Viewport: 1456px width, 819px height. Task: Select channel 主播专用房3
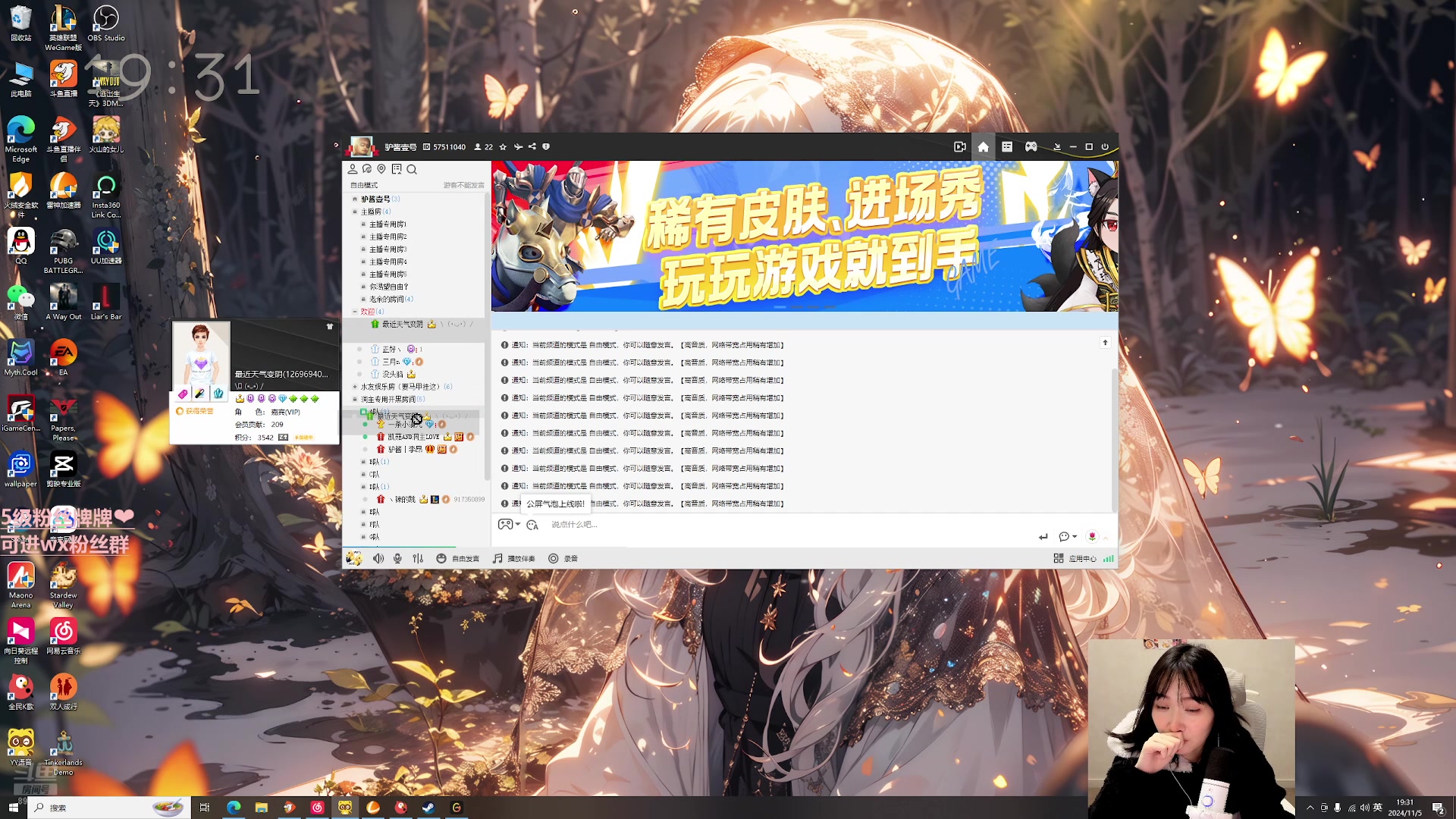pos(388,249)
